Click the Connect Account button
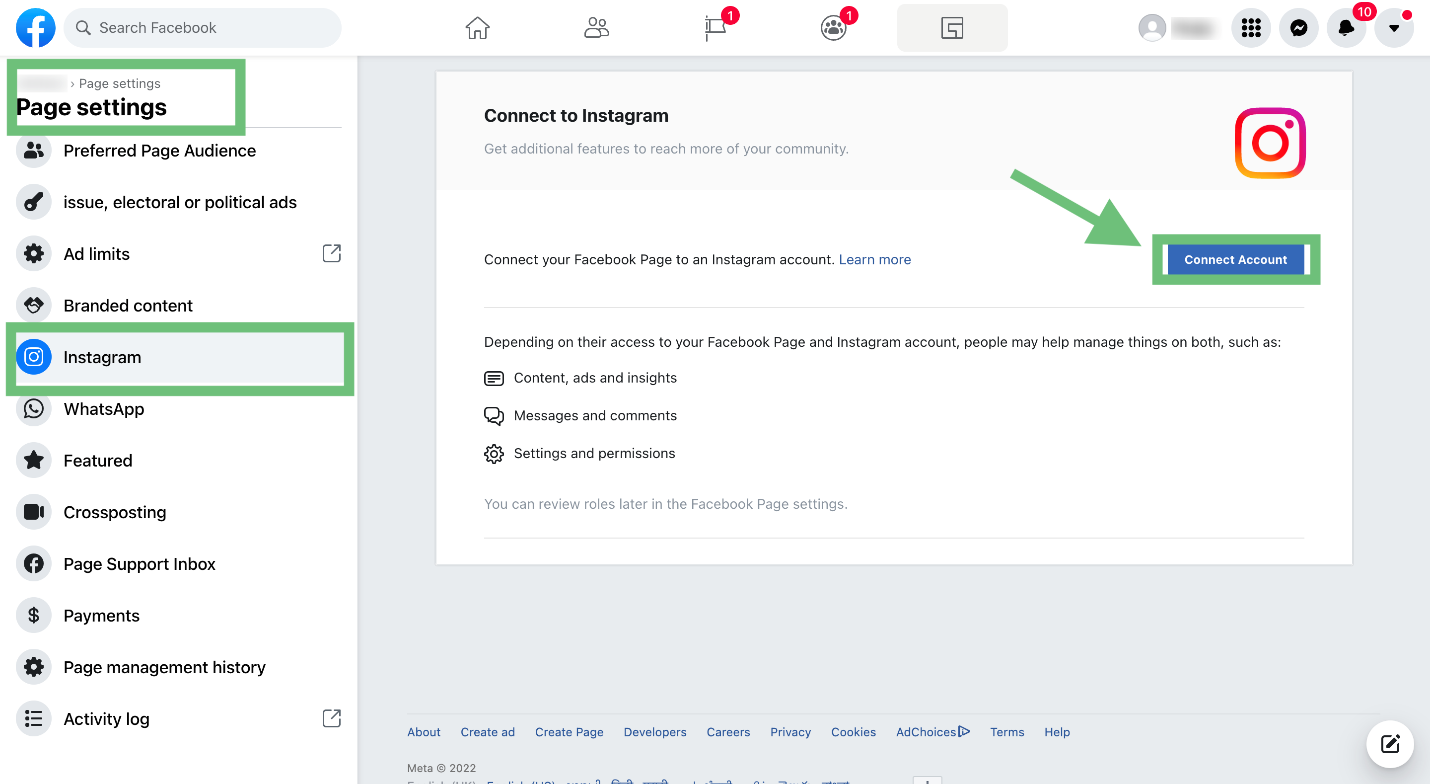1430x784 pixels. [x=1236, y=260]
